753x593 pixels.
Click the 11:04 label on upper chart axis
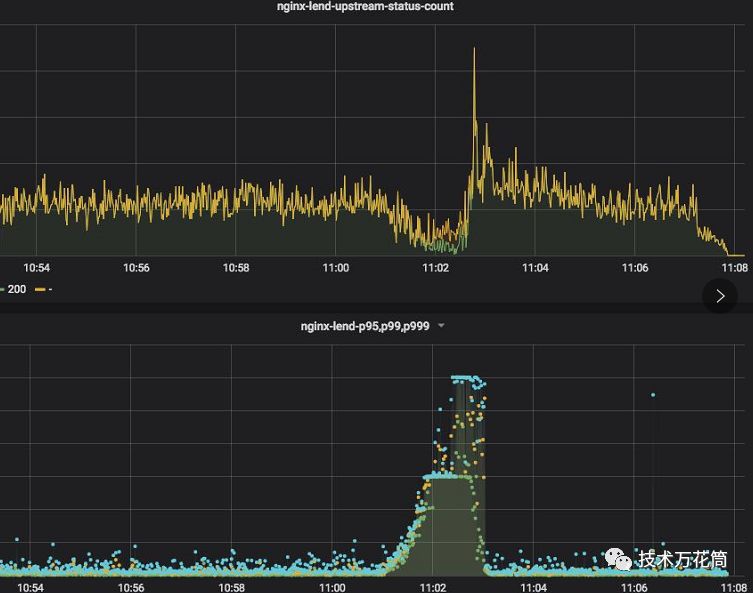coord(535,267)
